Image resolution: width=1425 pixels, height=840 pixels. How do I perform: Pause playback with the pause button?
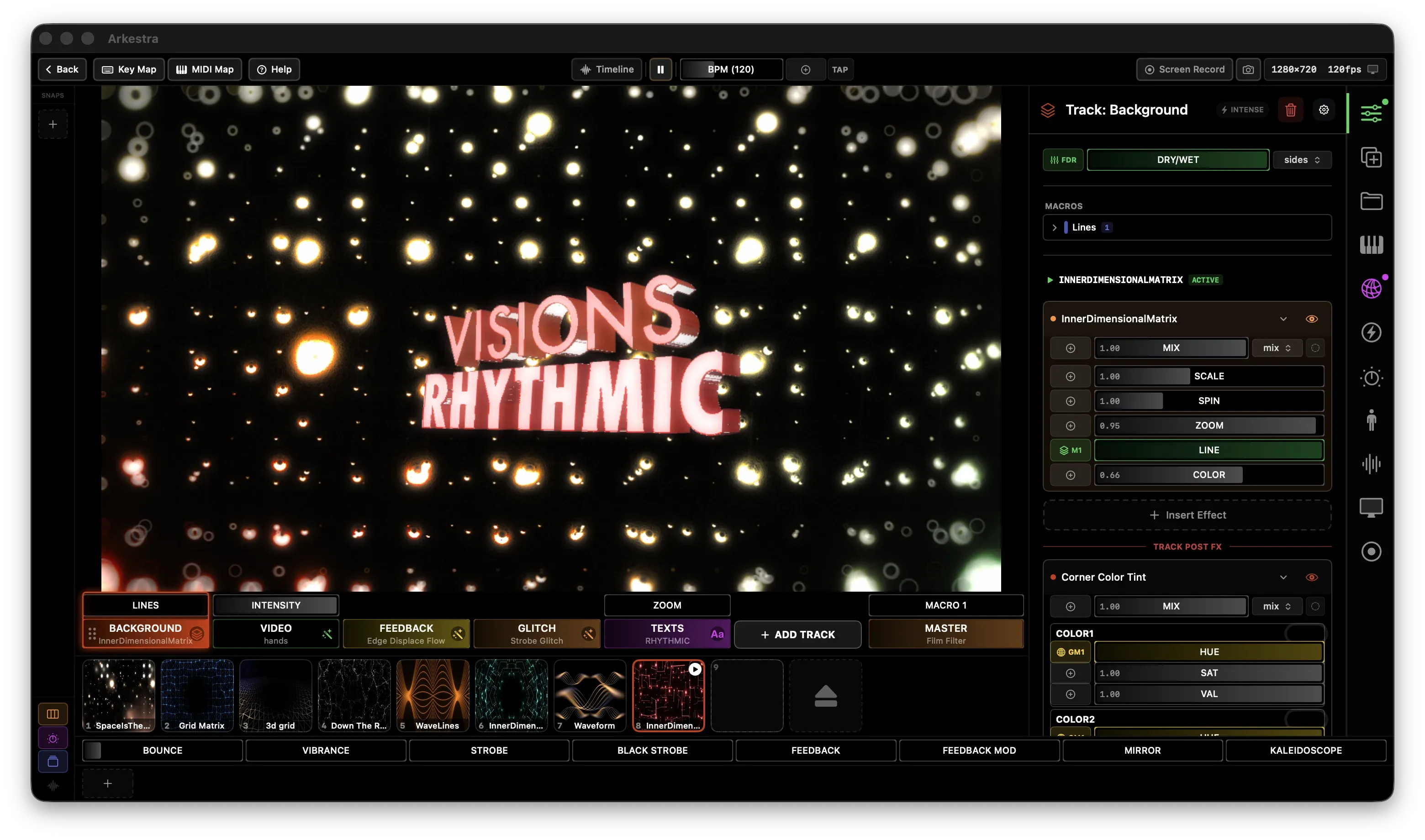pos(660,70)
